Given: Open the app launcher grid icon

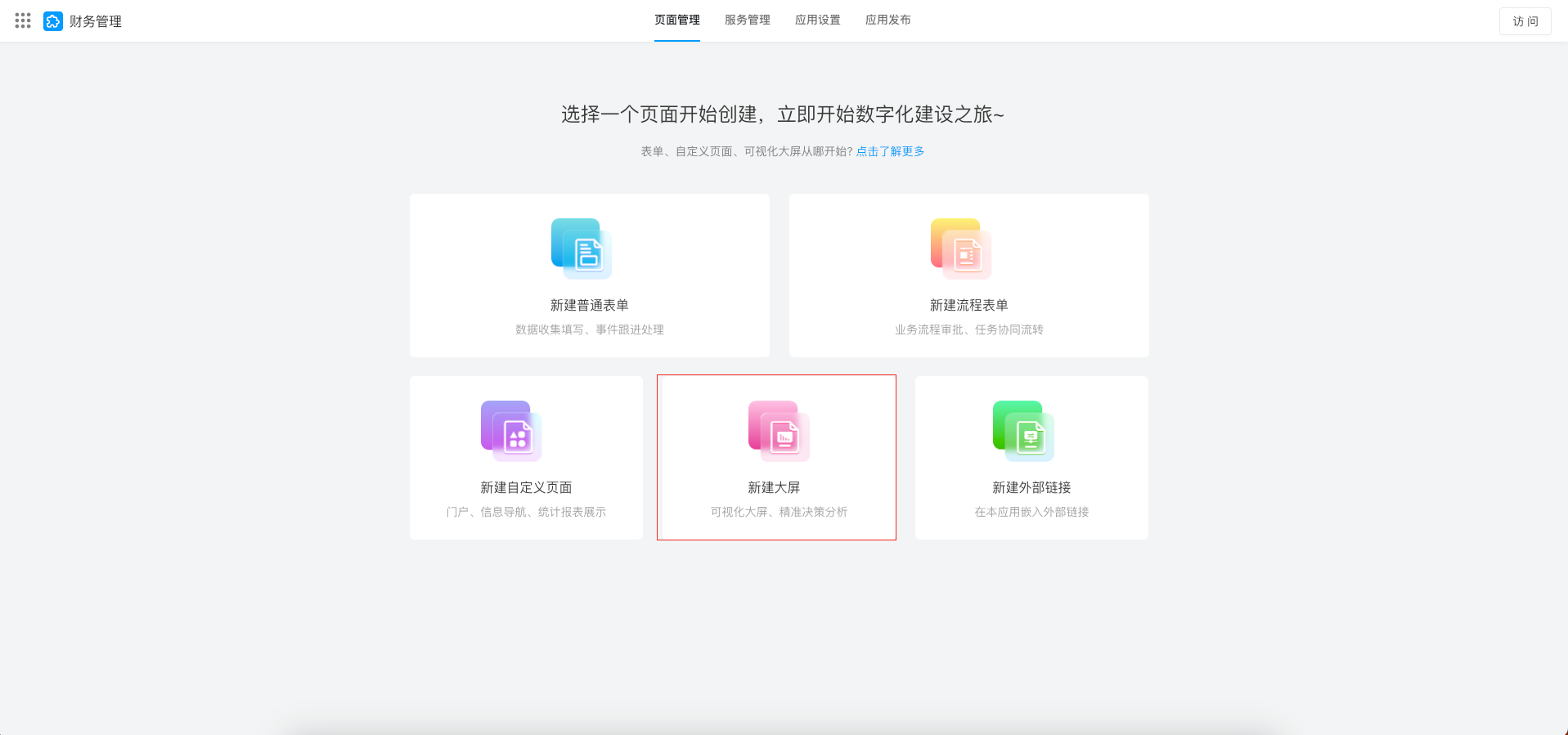Looking at the screenshot, I should pos(23,20).
